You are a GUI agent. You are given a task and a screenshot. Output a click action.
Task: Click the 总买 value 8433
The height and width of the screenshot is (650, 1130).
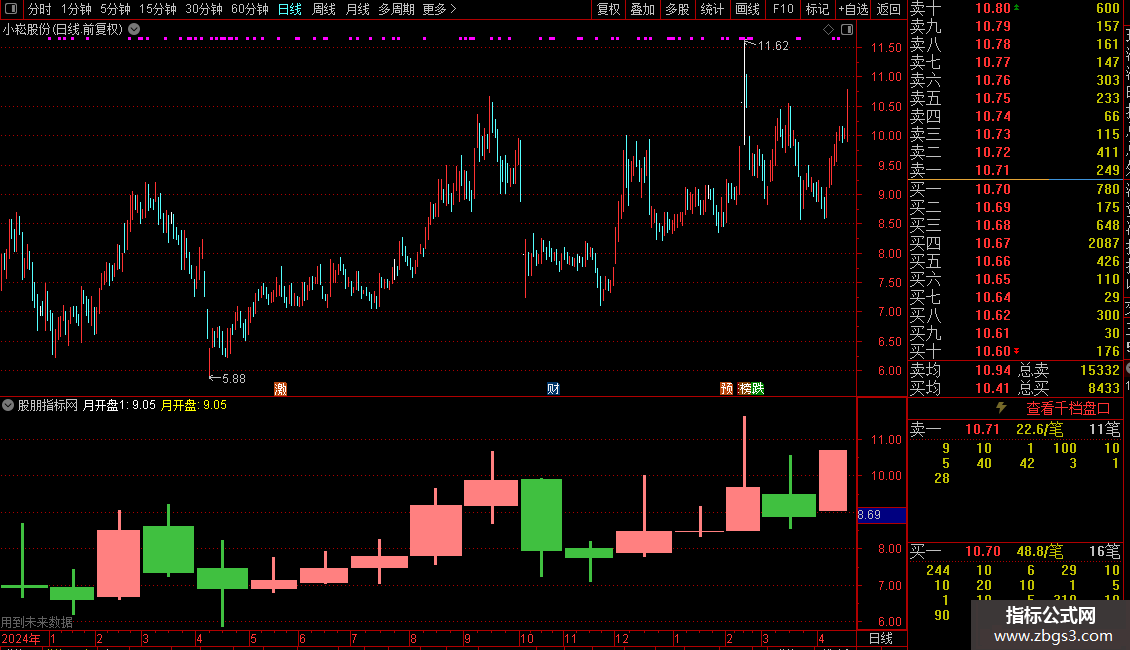coord(1103,388)
